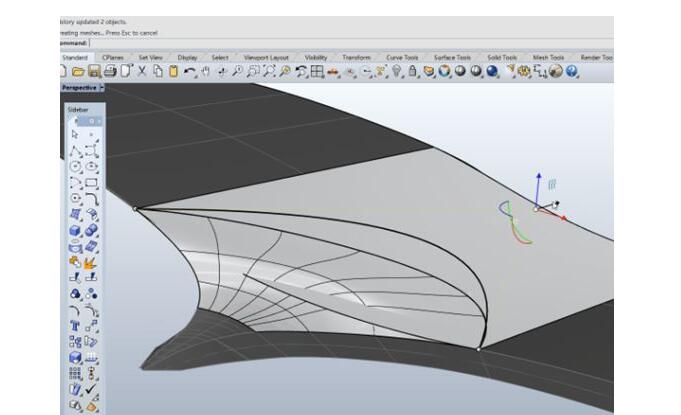Screen dimensions: 681x415
Task: Select the Text tool in the sidebar
Action: point(75,326)
